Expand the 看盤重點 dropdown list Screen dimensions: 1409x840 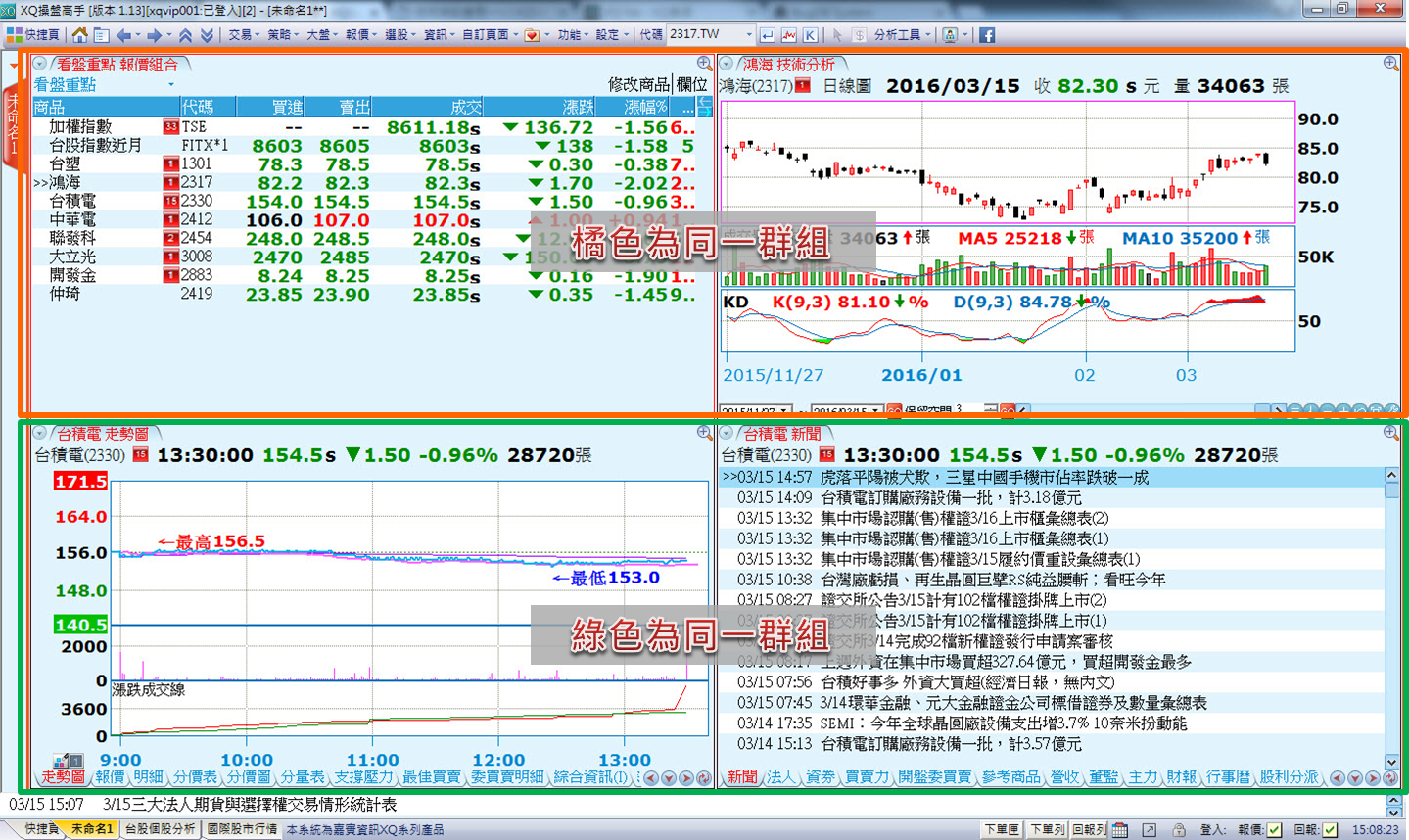171,85
